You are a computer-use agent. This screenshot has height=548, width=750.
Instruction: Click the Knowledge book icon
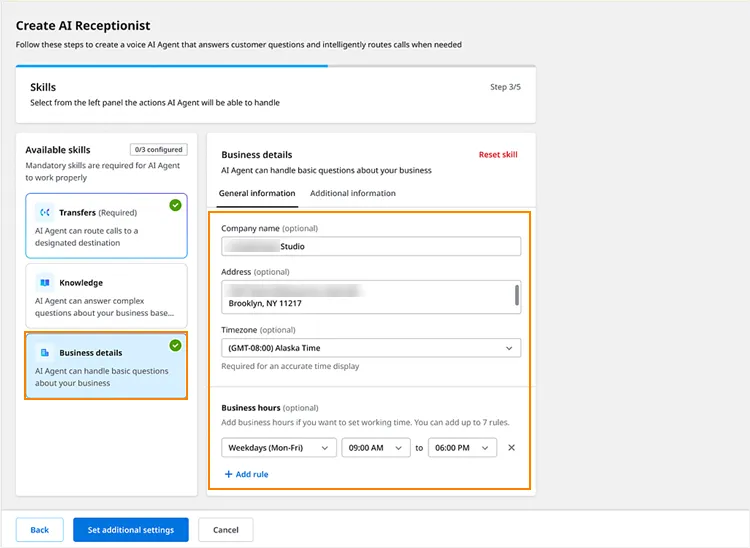coord(45,283)
